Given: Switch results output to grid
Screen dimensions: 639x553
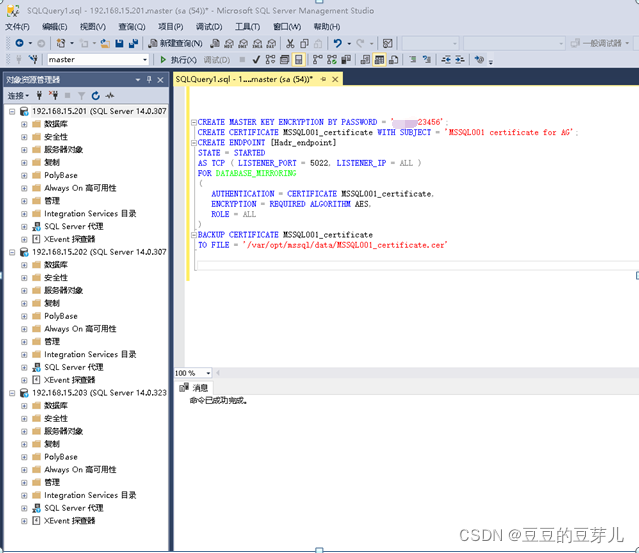Looking at the screenshot, I should tap(379, 59).
